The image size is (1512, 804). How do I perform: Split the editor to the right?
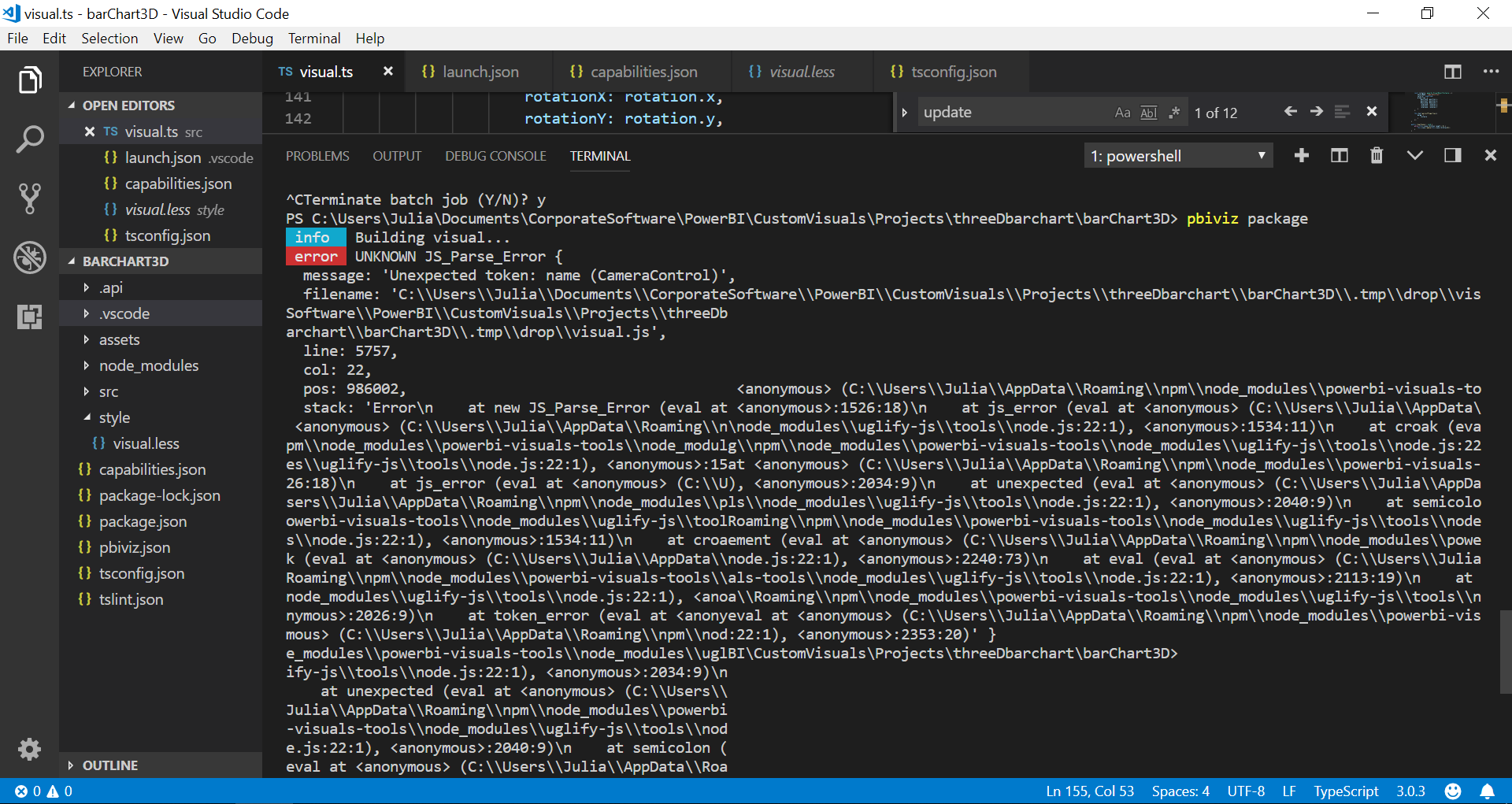click(x=1453, y=72)
